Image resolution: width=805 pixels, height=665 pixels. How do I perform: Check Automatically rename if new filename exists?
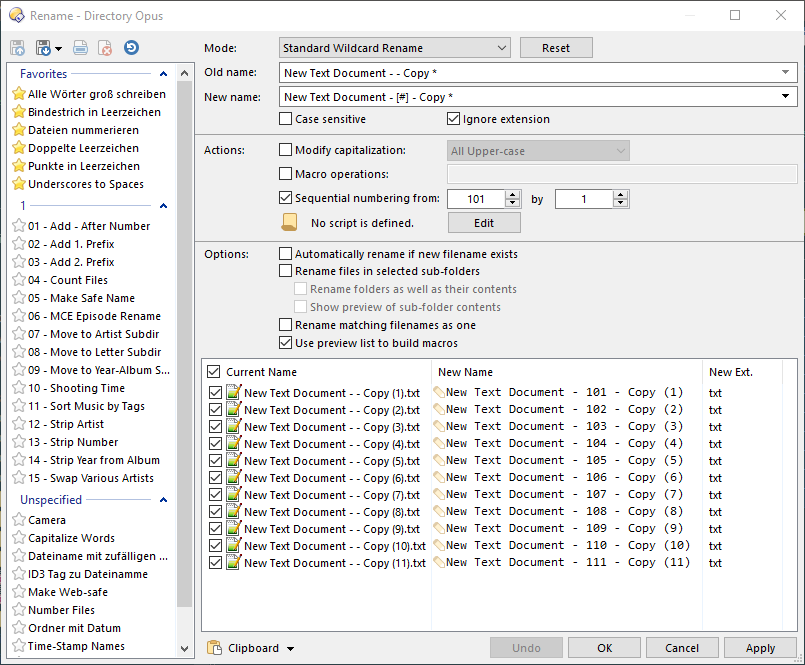pyautogui.click(x=285, y=254)
